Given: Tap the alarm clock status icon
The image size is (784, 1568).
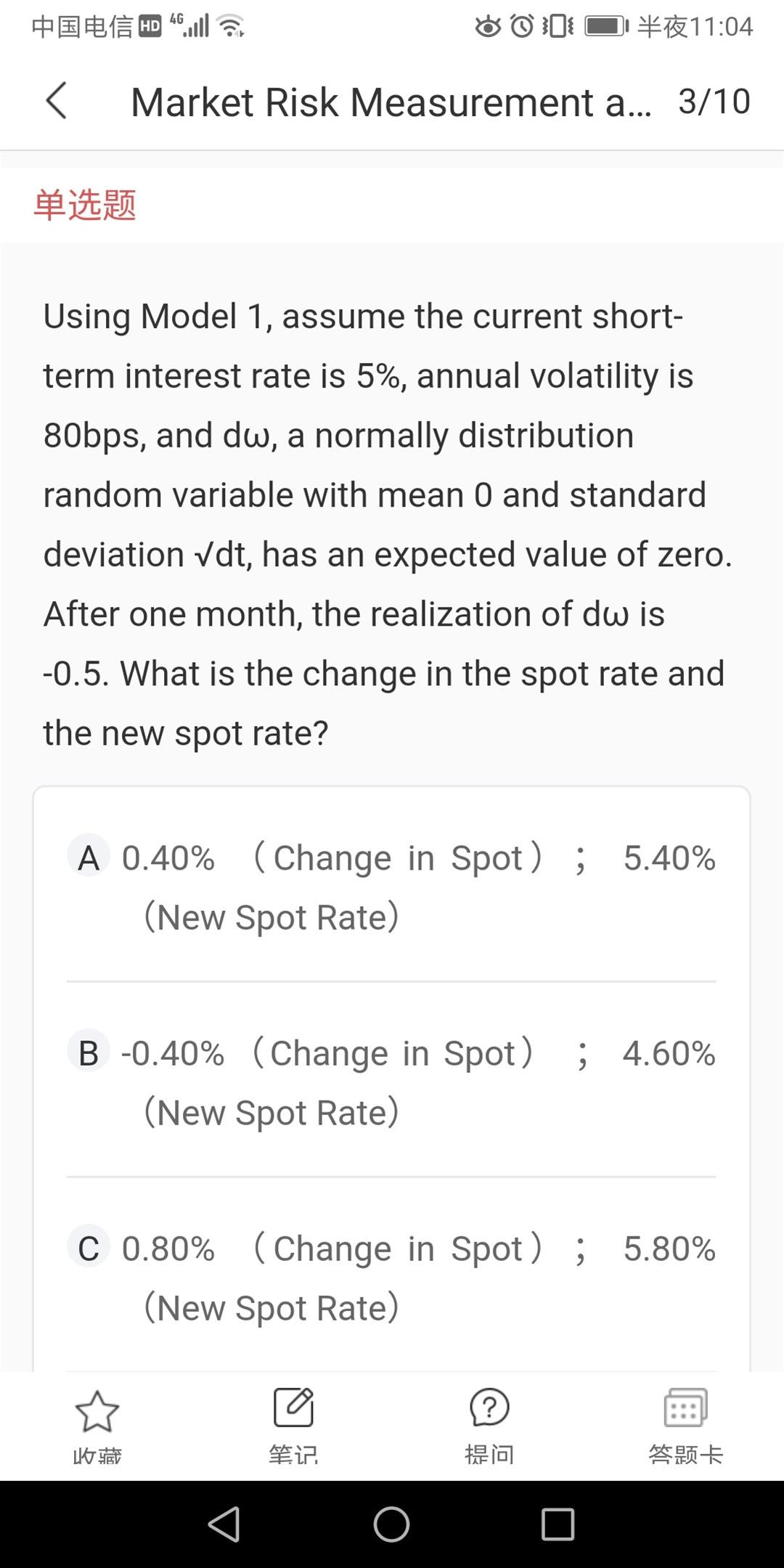Looking at the screenshot, I should [523, 27].
